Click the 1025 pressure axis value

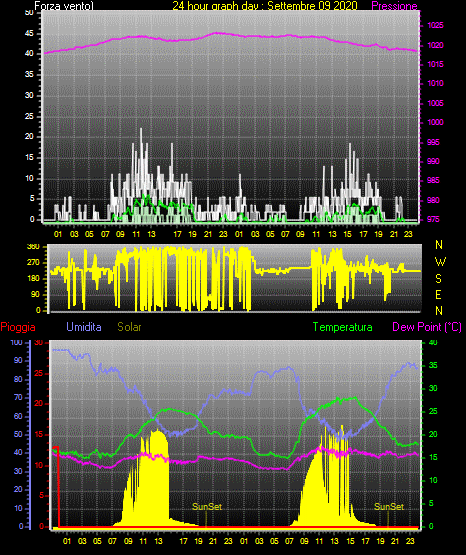(435, 25)
